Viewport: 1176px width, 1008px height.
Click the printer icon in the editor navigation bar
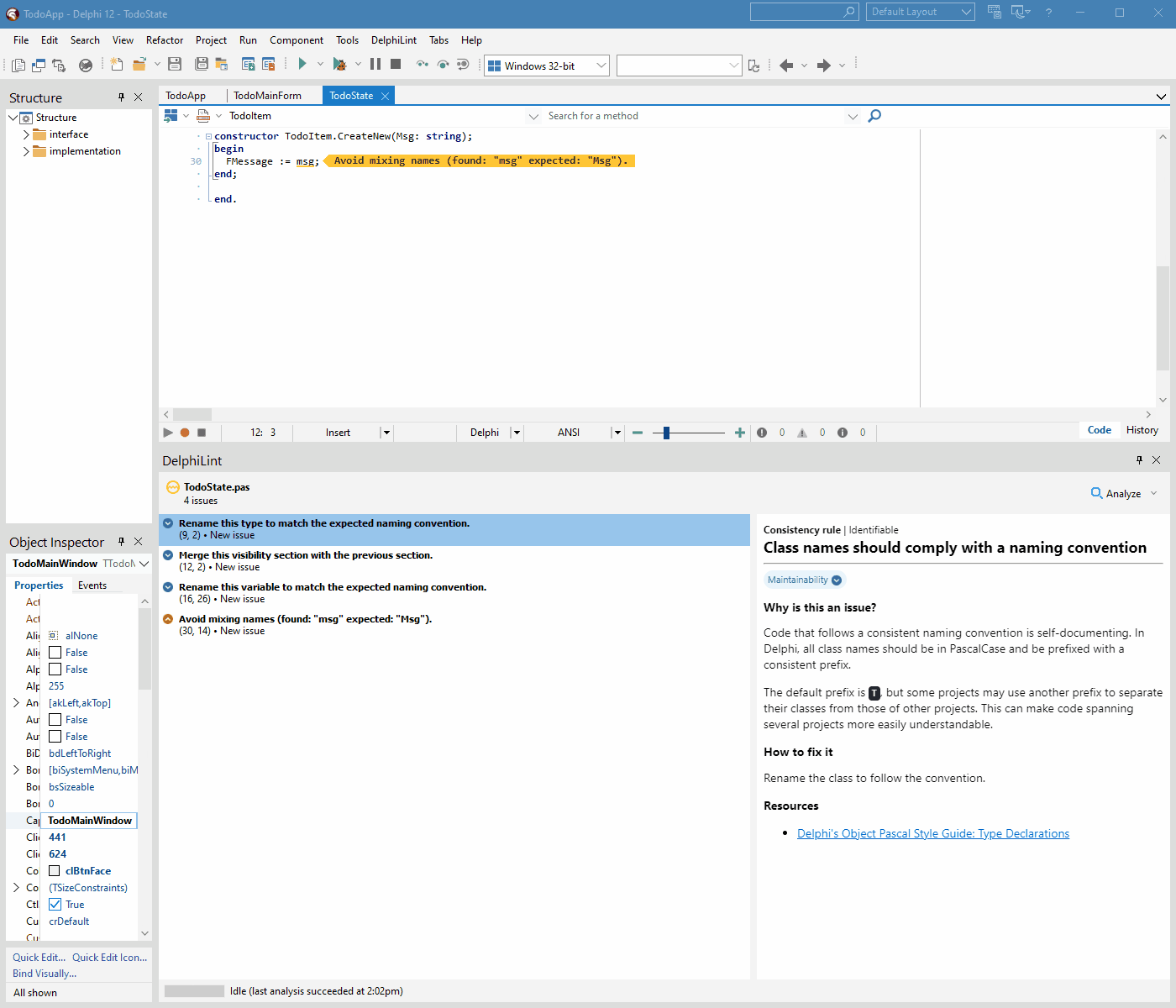tap(203, 116)
